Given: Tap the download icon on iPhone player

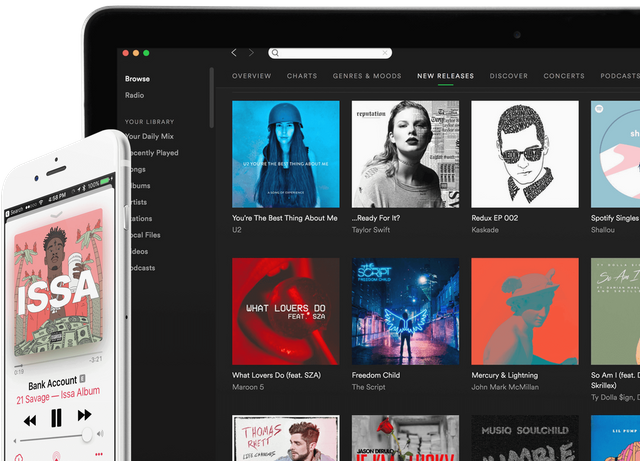Looking at the screenshot, I should [19, 458].
